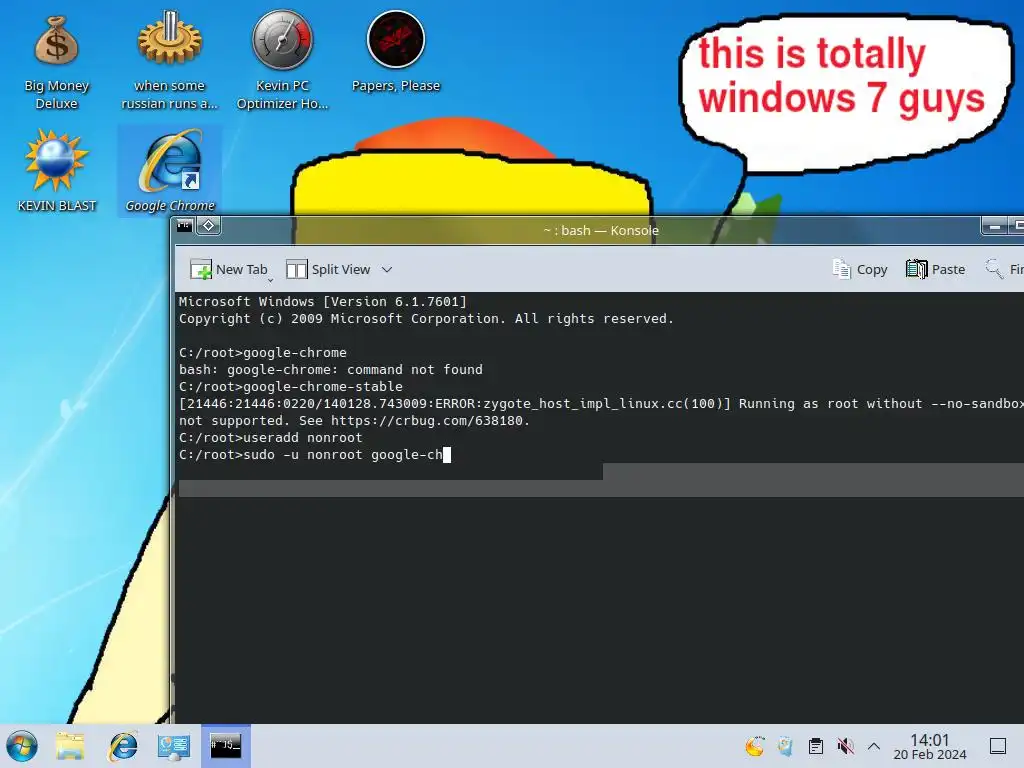Screen dimensions: 1024x768
Task: Click the Konsole terminal taskbar entry
Action: click(x=225, y=746)
